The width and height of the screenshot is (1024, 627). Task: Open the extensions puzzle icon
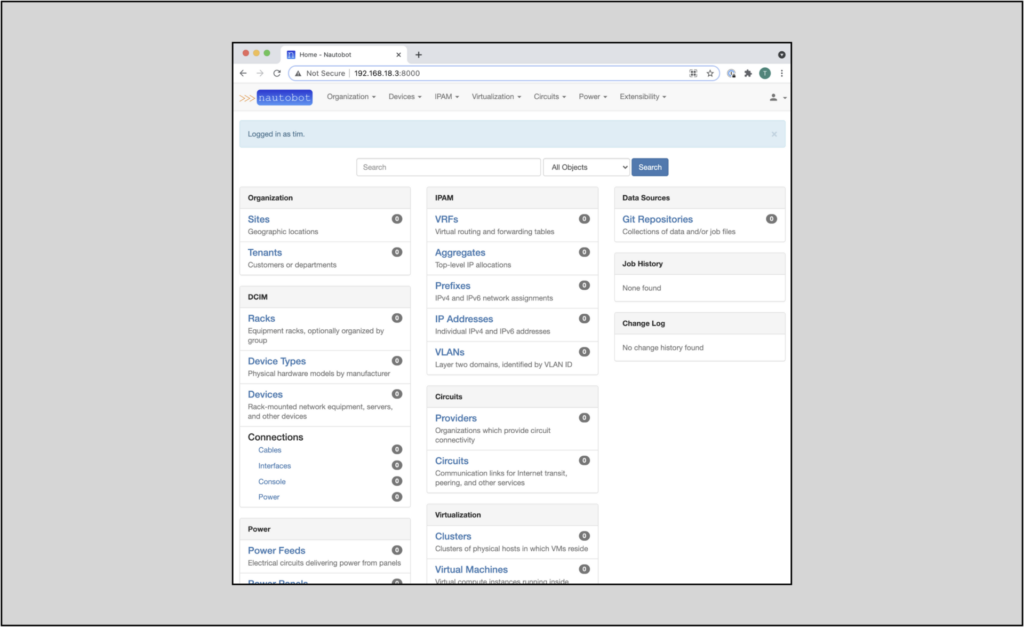click(748, 73)
